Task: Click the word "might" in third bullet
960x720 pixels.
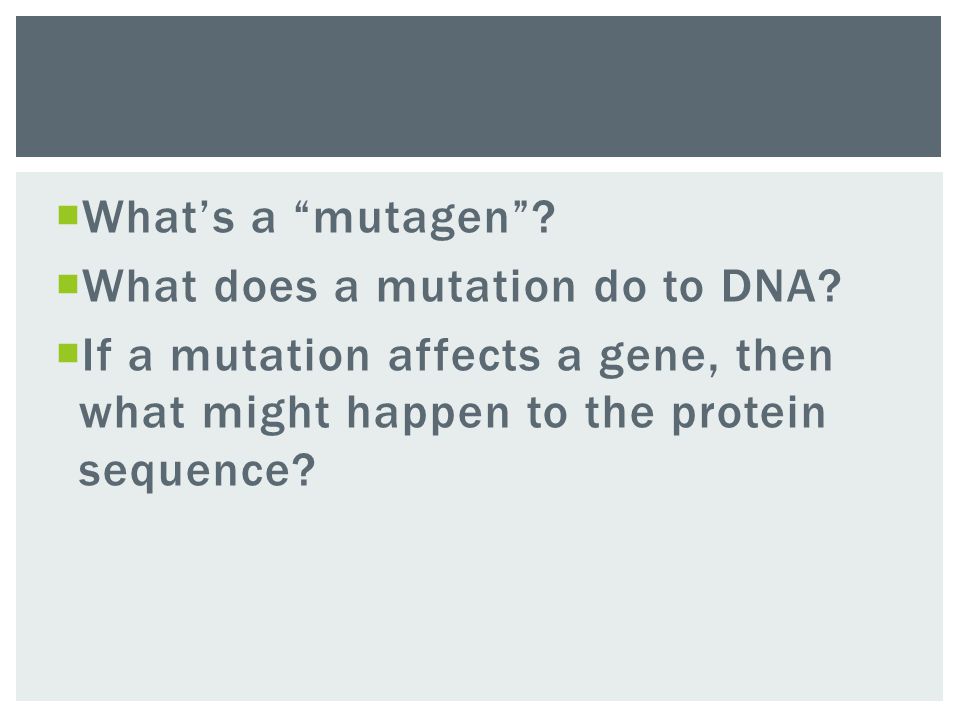Action: pyautogui.click(x=266, y=414)
